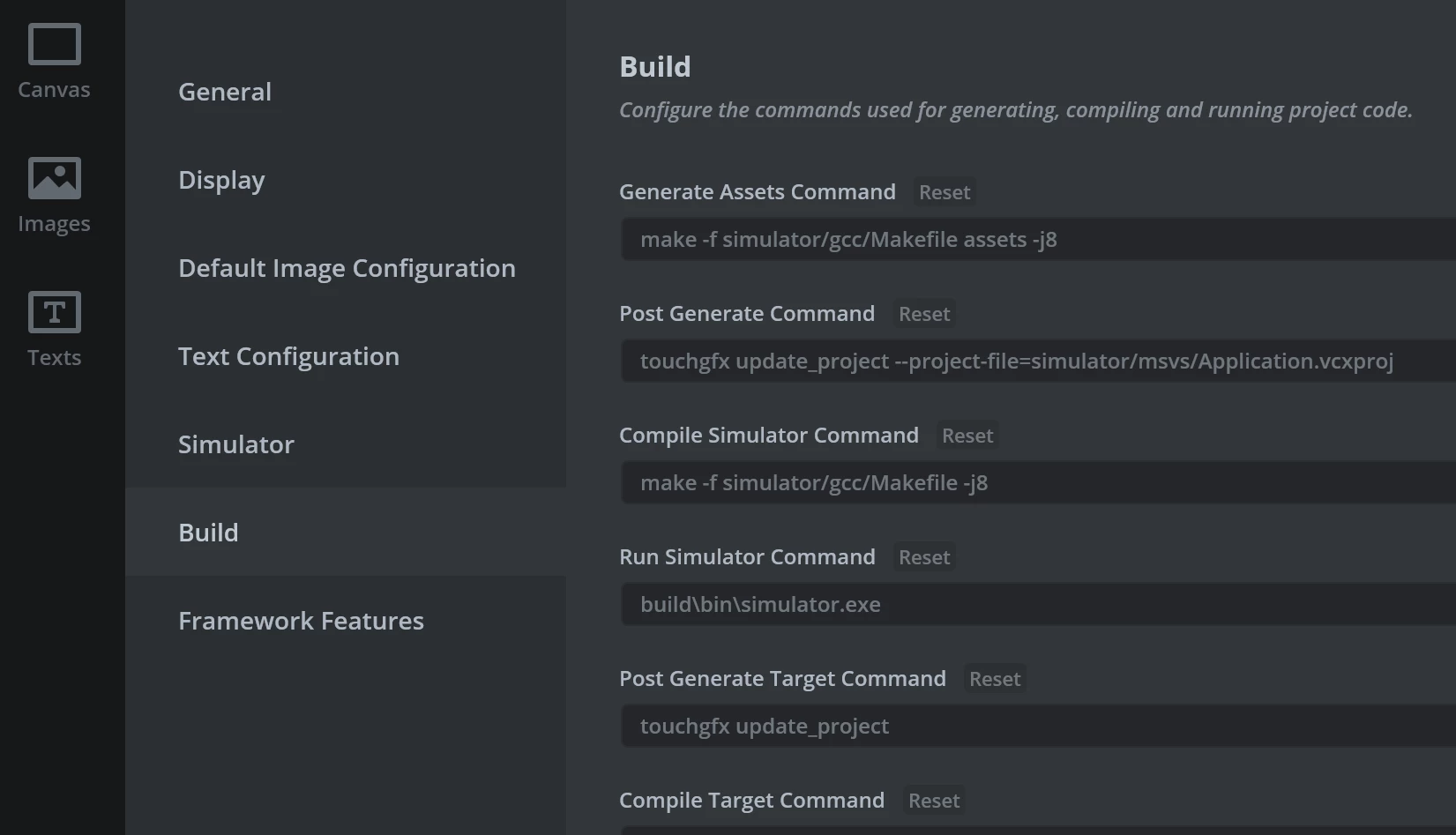Reset the Run Simulator Command
Image resolution: width=1456 pixels, height=835 pixels.
click(x=924, y=557)
